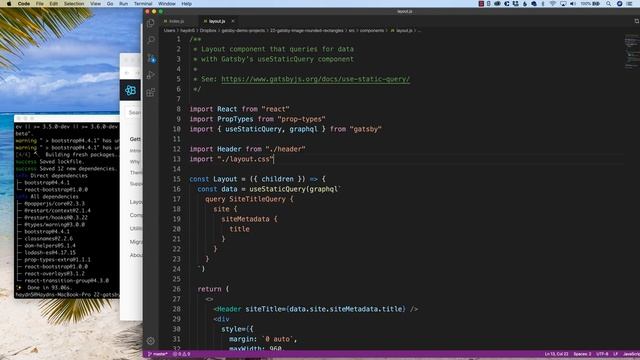
Task: Click the code minimap at editor right
Action: click(x=631, y=52)
